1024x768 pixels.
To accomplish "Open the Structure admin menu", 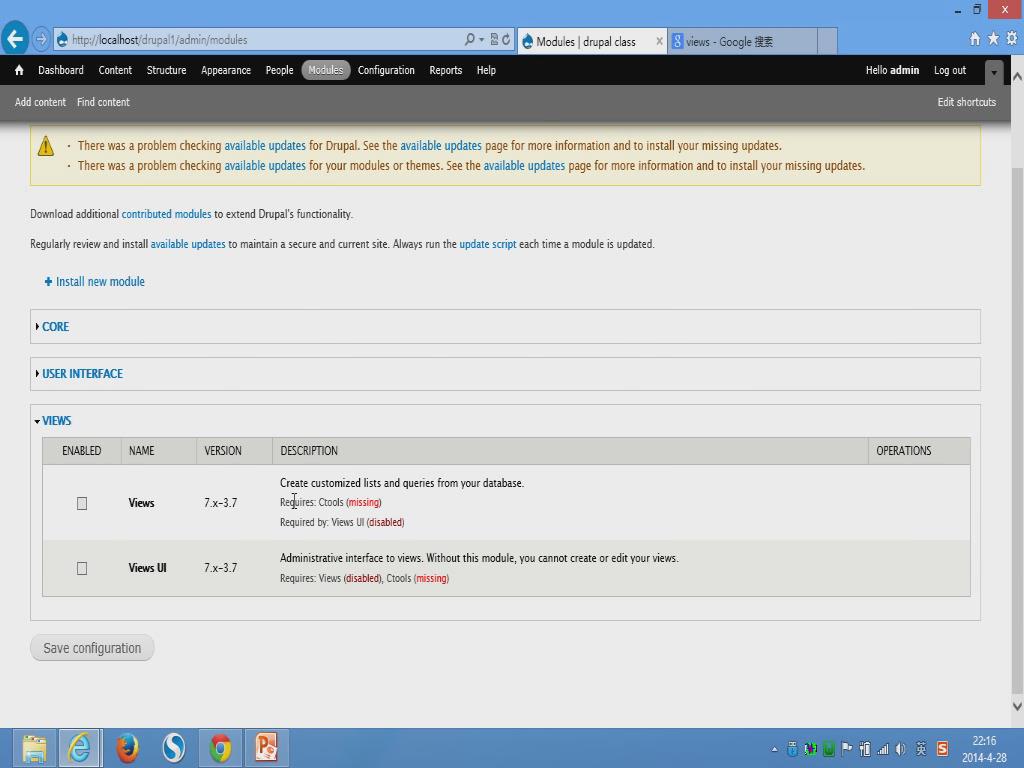I will pos(166,70).
